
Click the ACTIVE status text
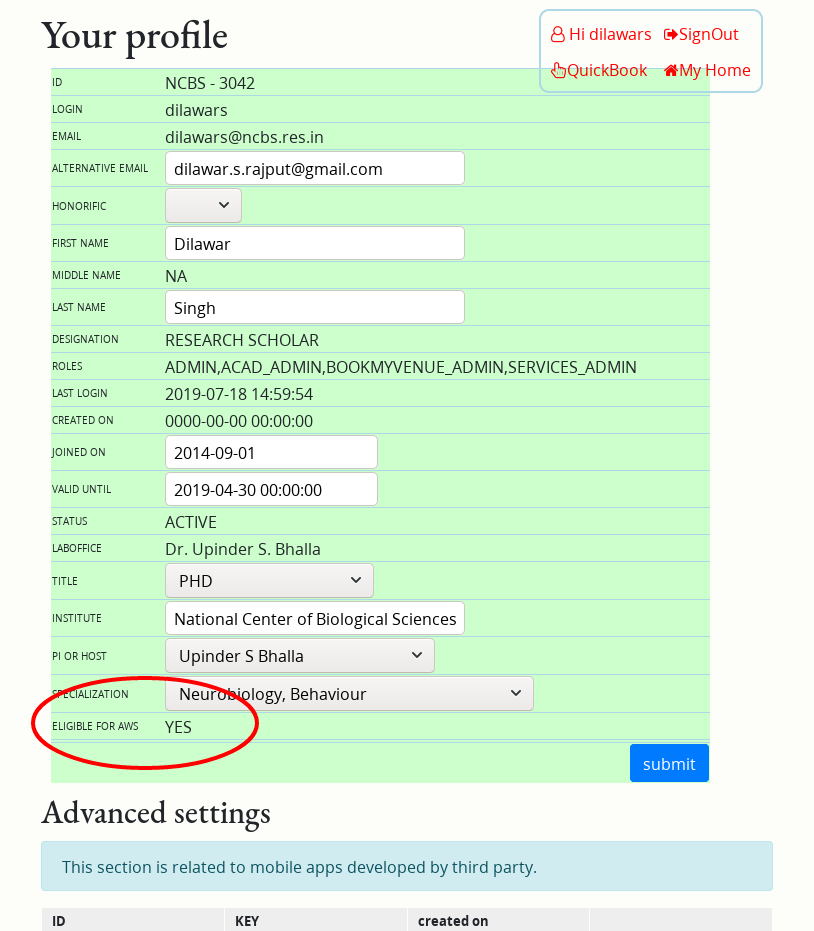pyautogui.click(x=191, y=522)
